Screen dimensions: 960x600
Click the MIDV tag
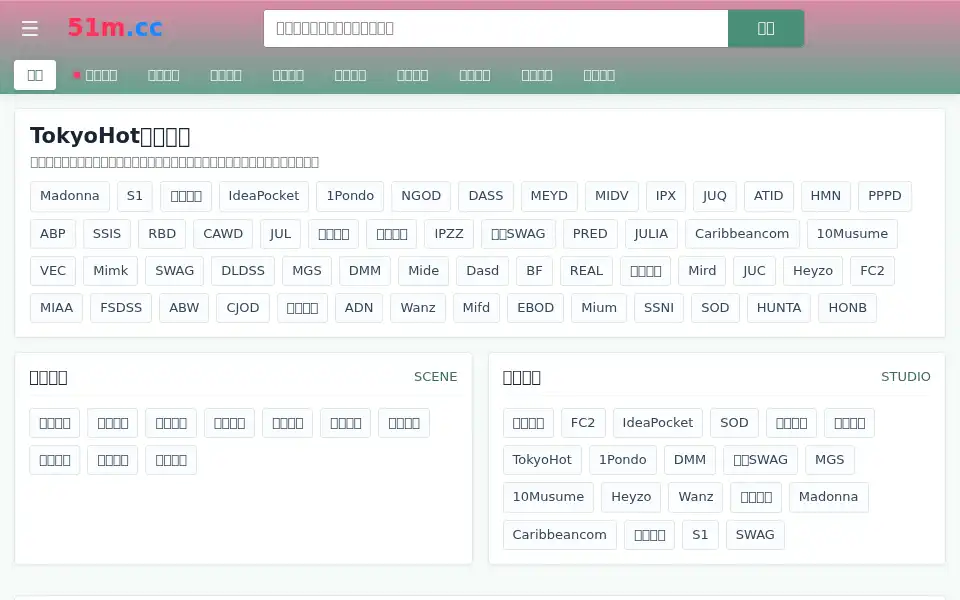[612, 196]
